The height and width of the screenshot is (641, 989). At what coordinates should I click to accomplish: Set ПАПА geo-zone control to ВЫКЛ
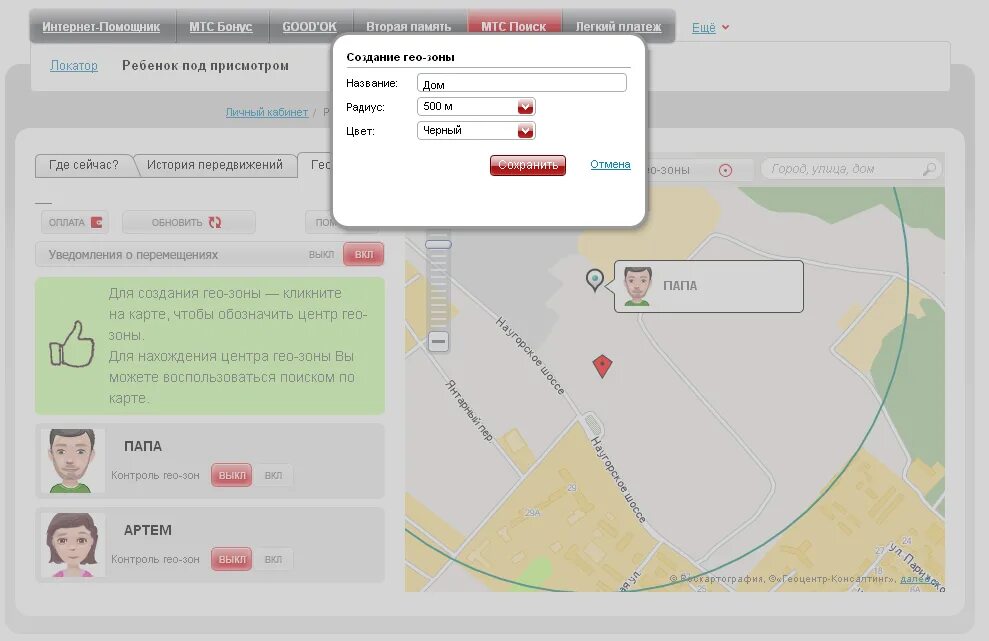point(231,475)
